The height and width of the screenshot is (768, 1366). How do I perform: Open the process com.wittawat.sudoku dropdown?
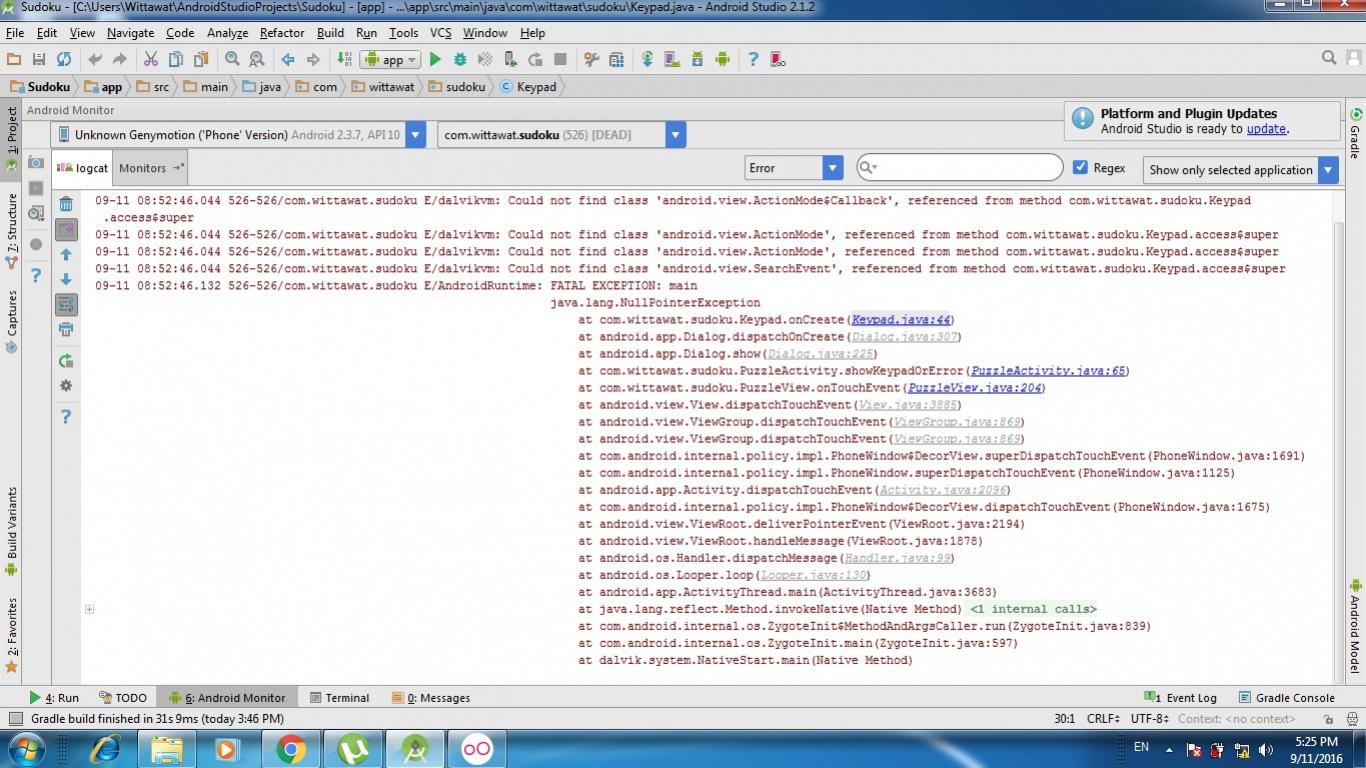click(561, 135)
